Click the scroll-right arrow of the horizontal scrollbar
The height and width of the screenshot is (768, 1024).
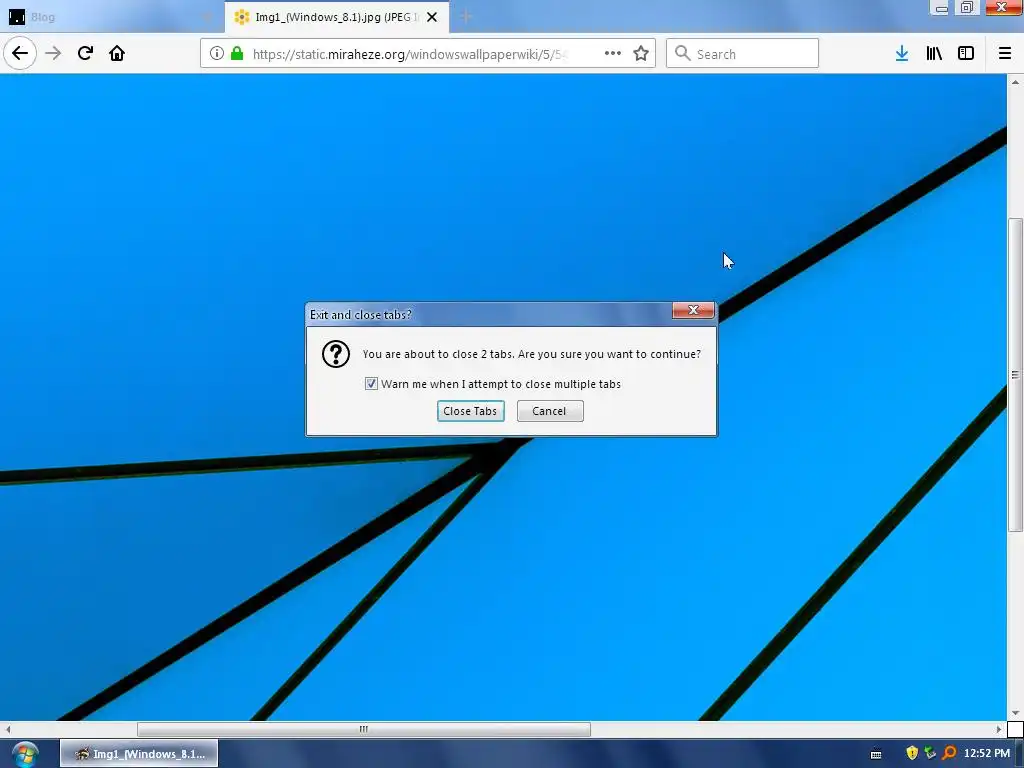pos(999,729)
